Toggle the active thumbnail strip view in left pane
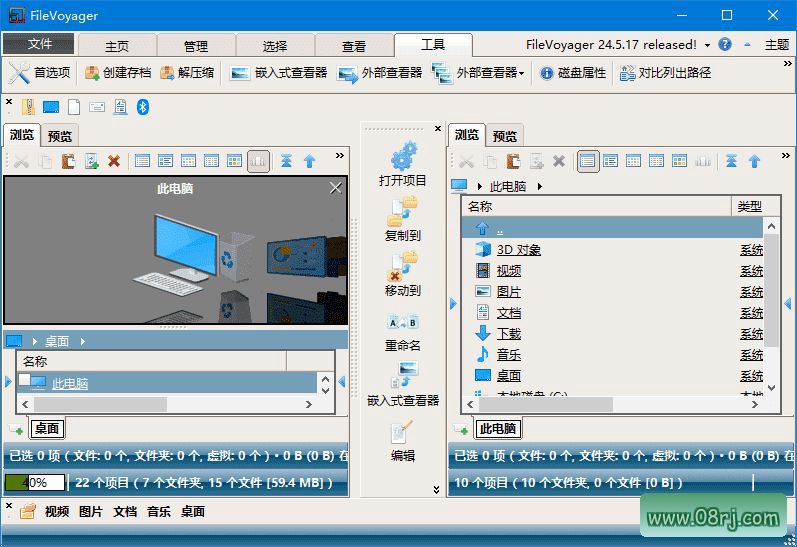Screen dimensions: 797x547 click(x=258, y=162)
